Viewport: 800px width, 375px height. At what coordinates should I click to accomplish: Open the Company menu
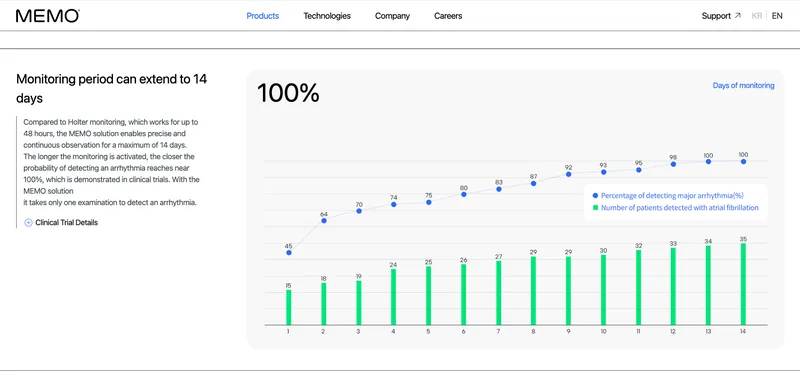click(x=392, y=16)
